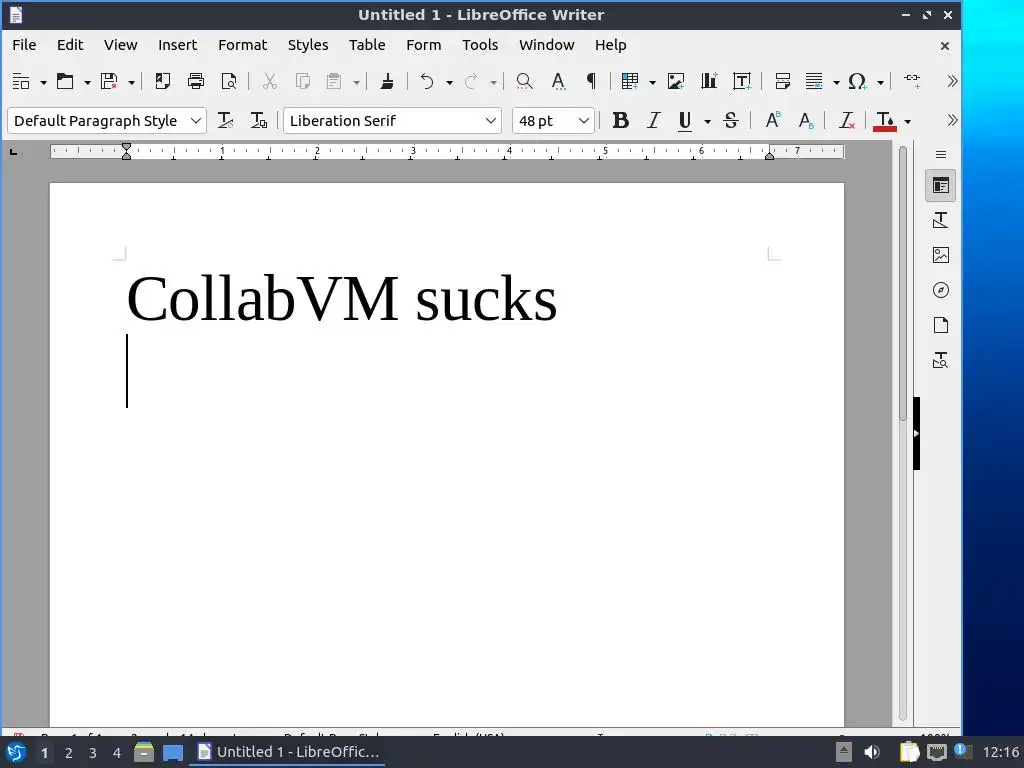Open the New document dropdown arrow
Screen dimensions: 1024x768
pyautogui.click(x=43, y=82)
